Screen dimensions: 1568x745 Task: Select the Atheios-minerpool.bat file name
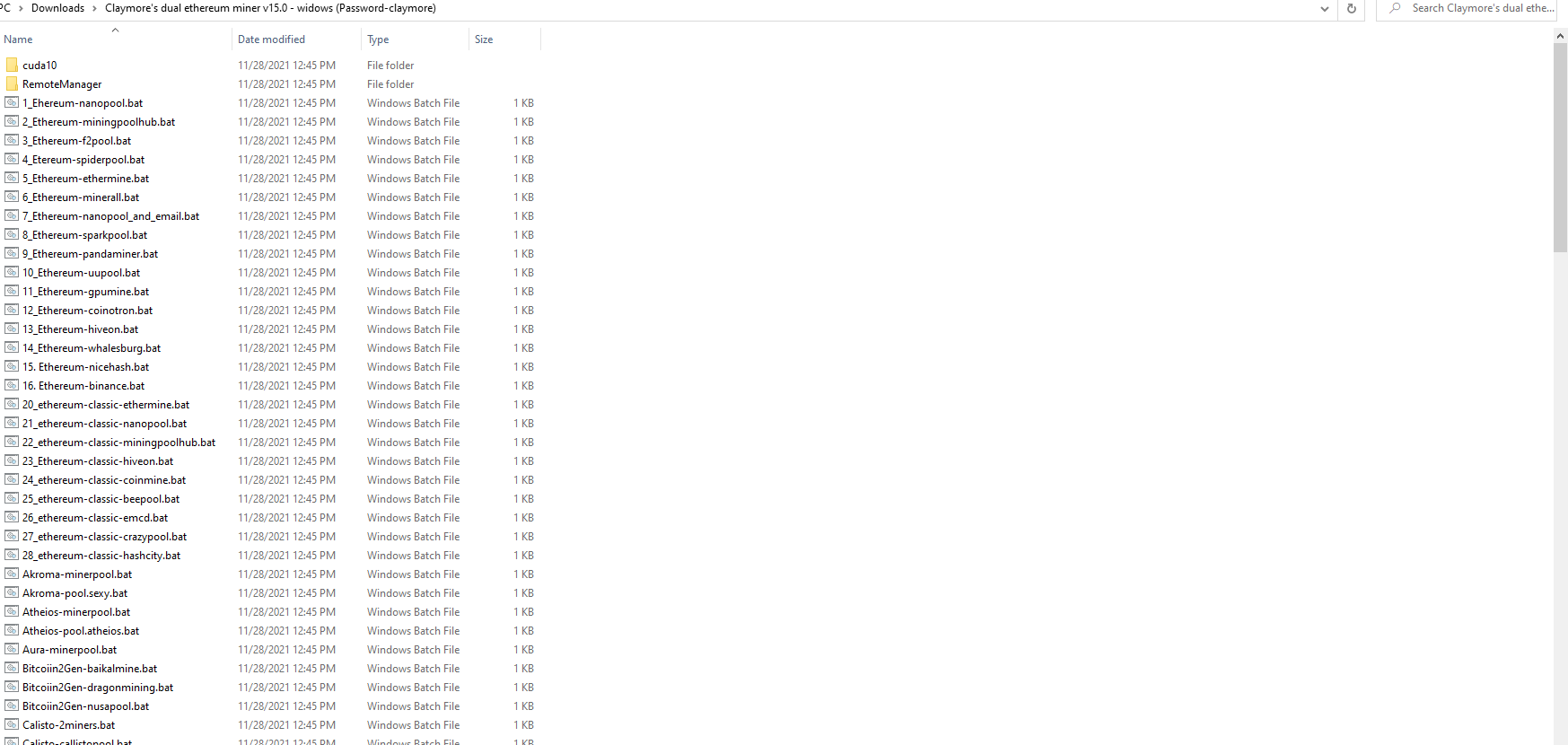pyautogui.click(x=76, y=611)
